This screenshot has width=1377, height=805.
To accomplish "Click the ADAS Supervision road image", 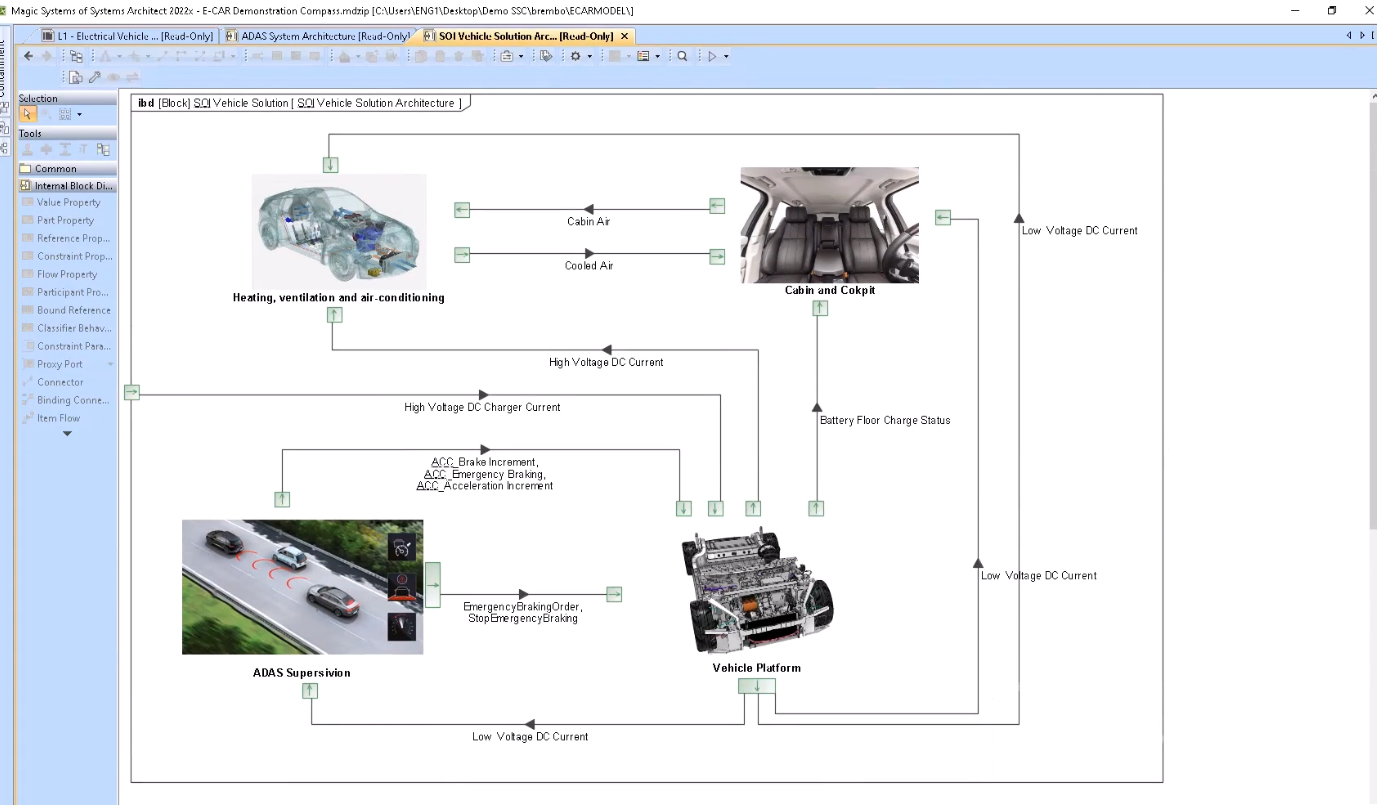I will coord(302,587).
